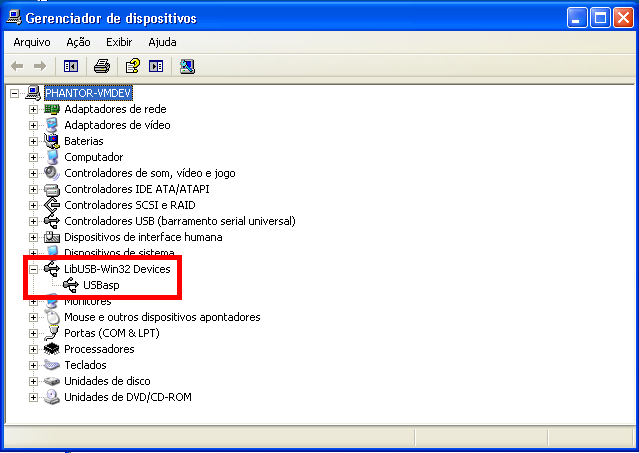Open the Ação menu
The image size is (639, 453).
coord(78,42)
